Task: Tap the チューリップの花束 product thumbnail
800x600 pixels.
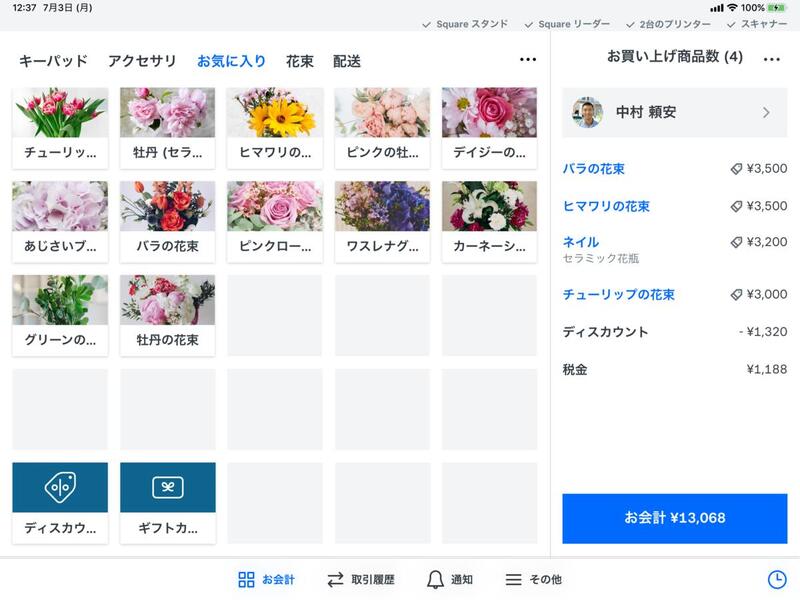Action: tap(57, 112)
